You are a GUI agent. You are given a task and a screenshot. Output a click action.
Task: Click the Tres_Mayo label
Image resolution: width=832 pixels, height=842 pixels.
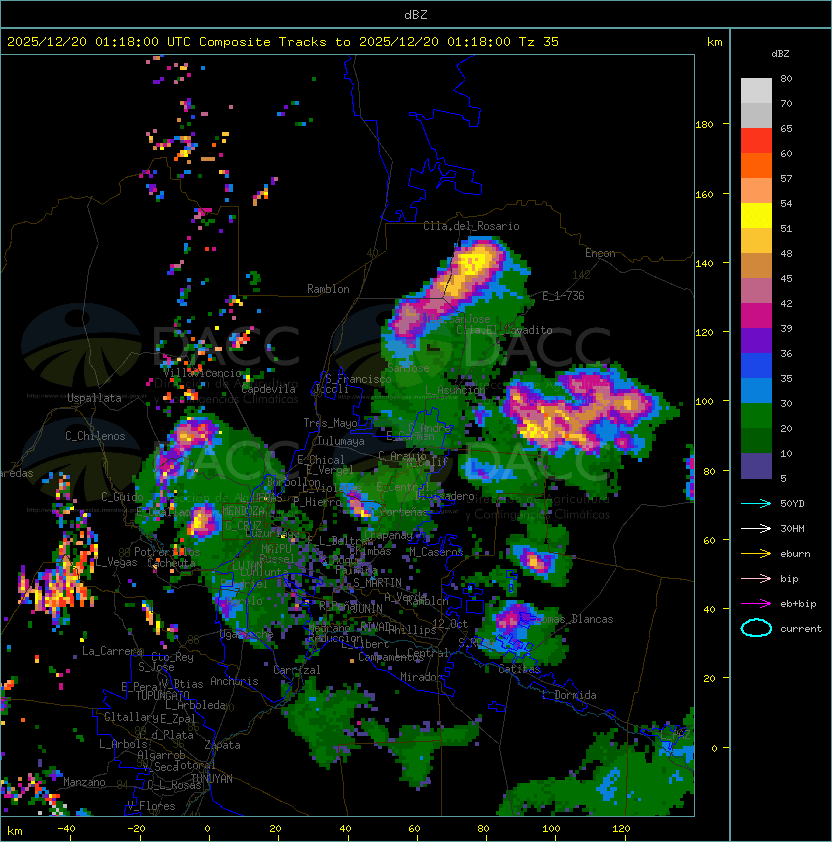point(330,423)
